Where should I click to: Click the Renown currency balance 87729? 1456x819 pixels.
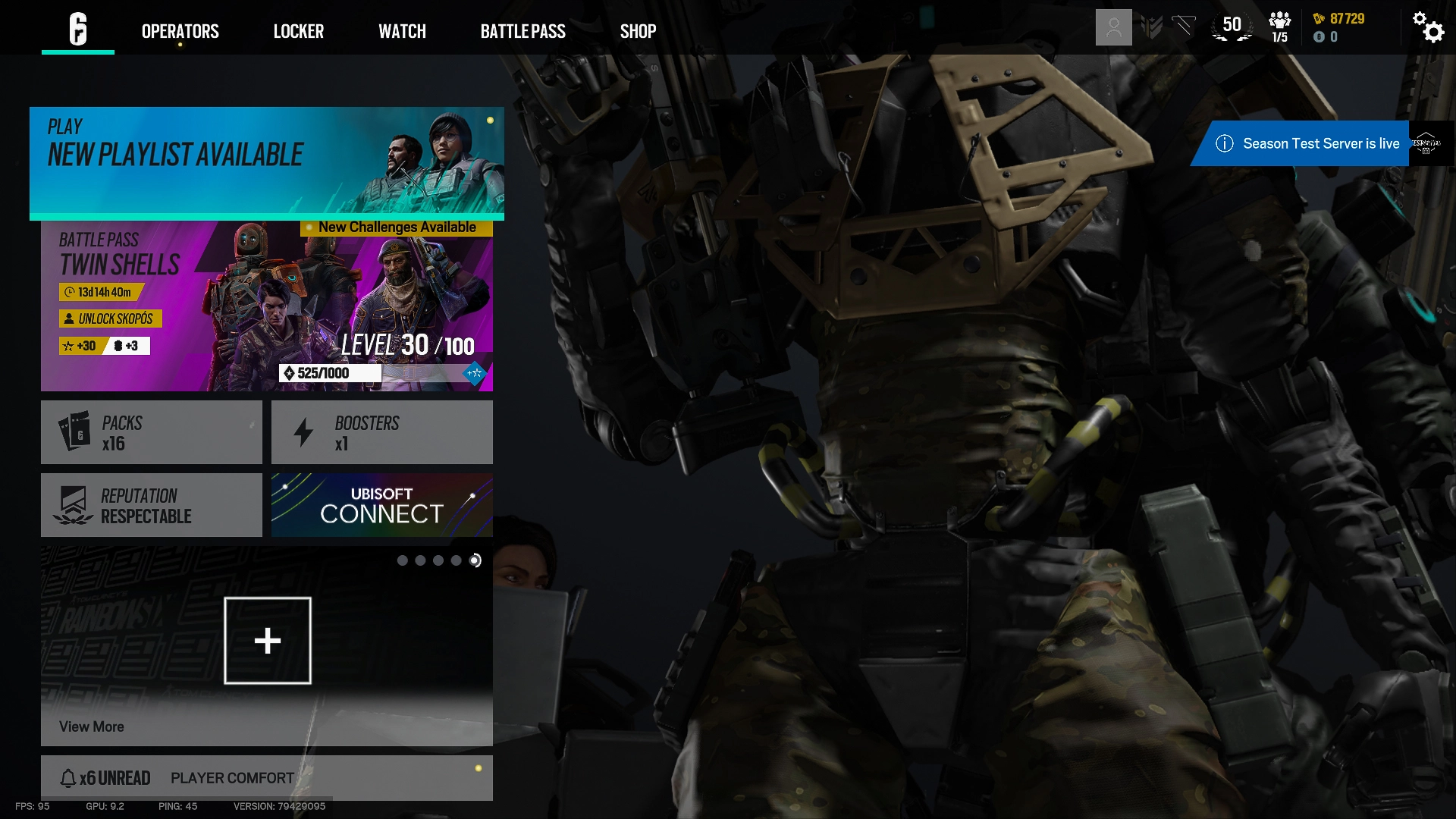pyautogui.click(x=1346, y=19)
